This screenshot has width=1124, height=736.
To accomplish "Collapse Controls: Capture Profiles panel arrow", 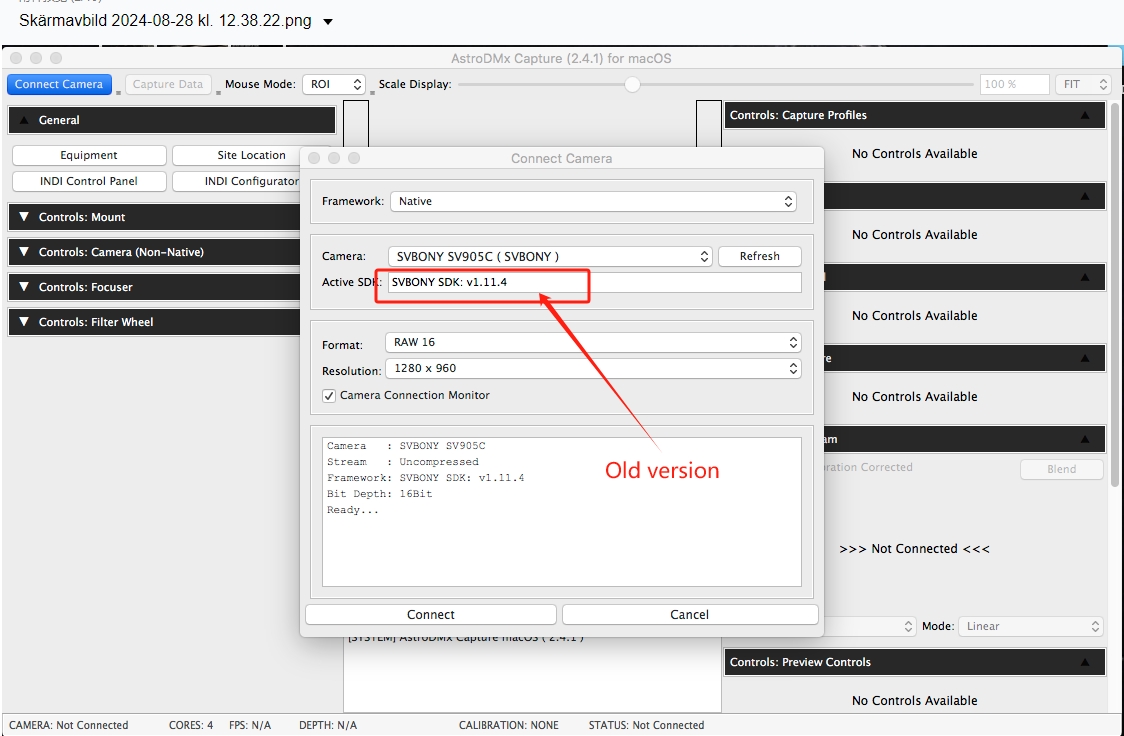I will (x=1085, y=115).
